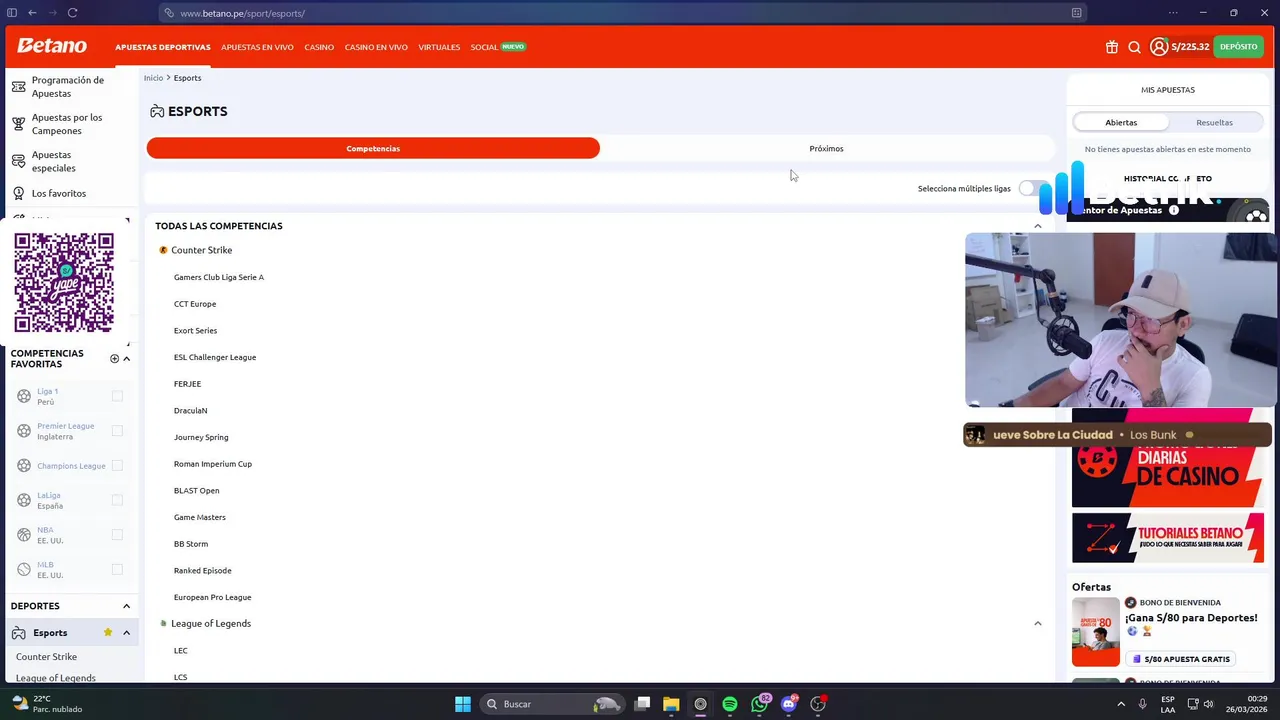Open File Explorer from the taskbar
This screenshot has width=1280, height=720.
point(671,704)
